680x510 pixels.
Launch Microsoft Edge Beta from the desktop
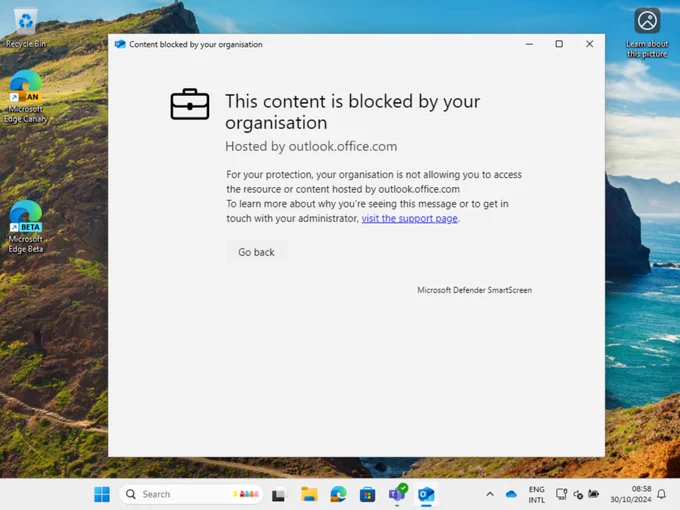(x=26, y=226)
